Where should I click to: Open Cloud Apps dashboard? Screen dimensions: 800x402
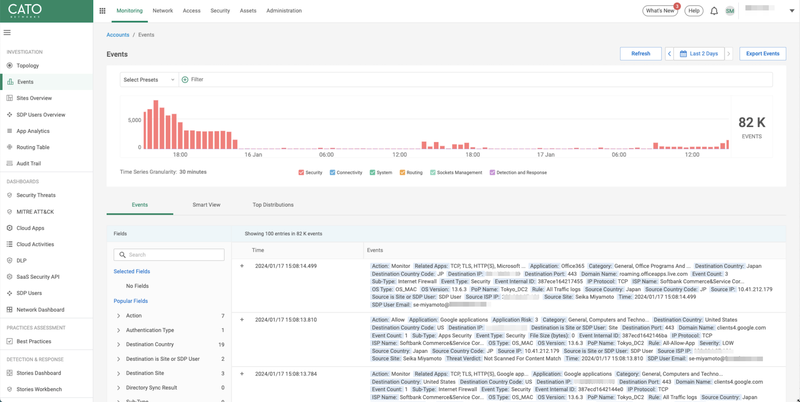click(30, 228)
